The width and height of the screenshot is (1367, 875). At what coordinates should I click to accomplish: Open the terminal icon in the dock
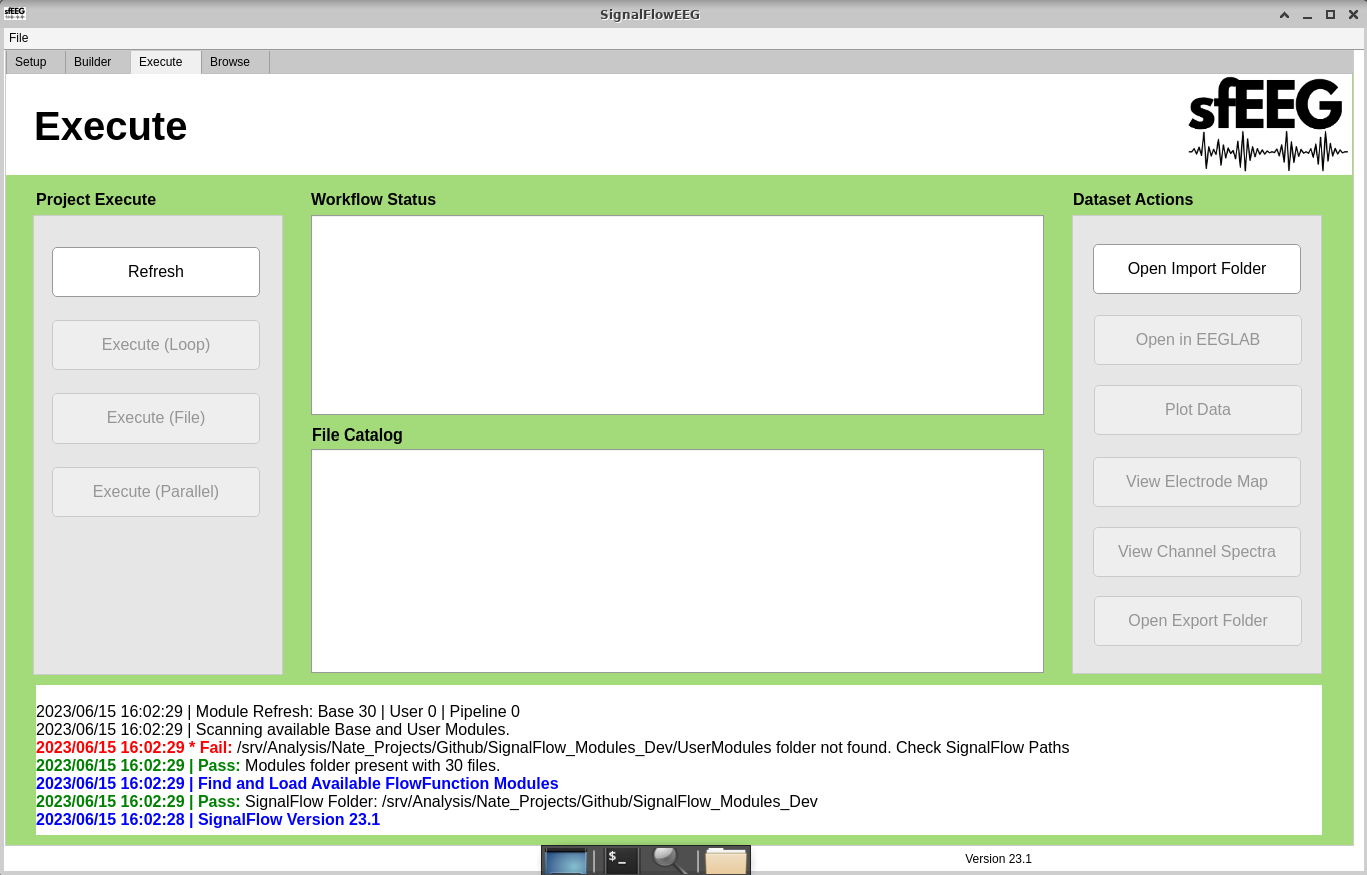(621, 860)
